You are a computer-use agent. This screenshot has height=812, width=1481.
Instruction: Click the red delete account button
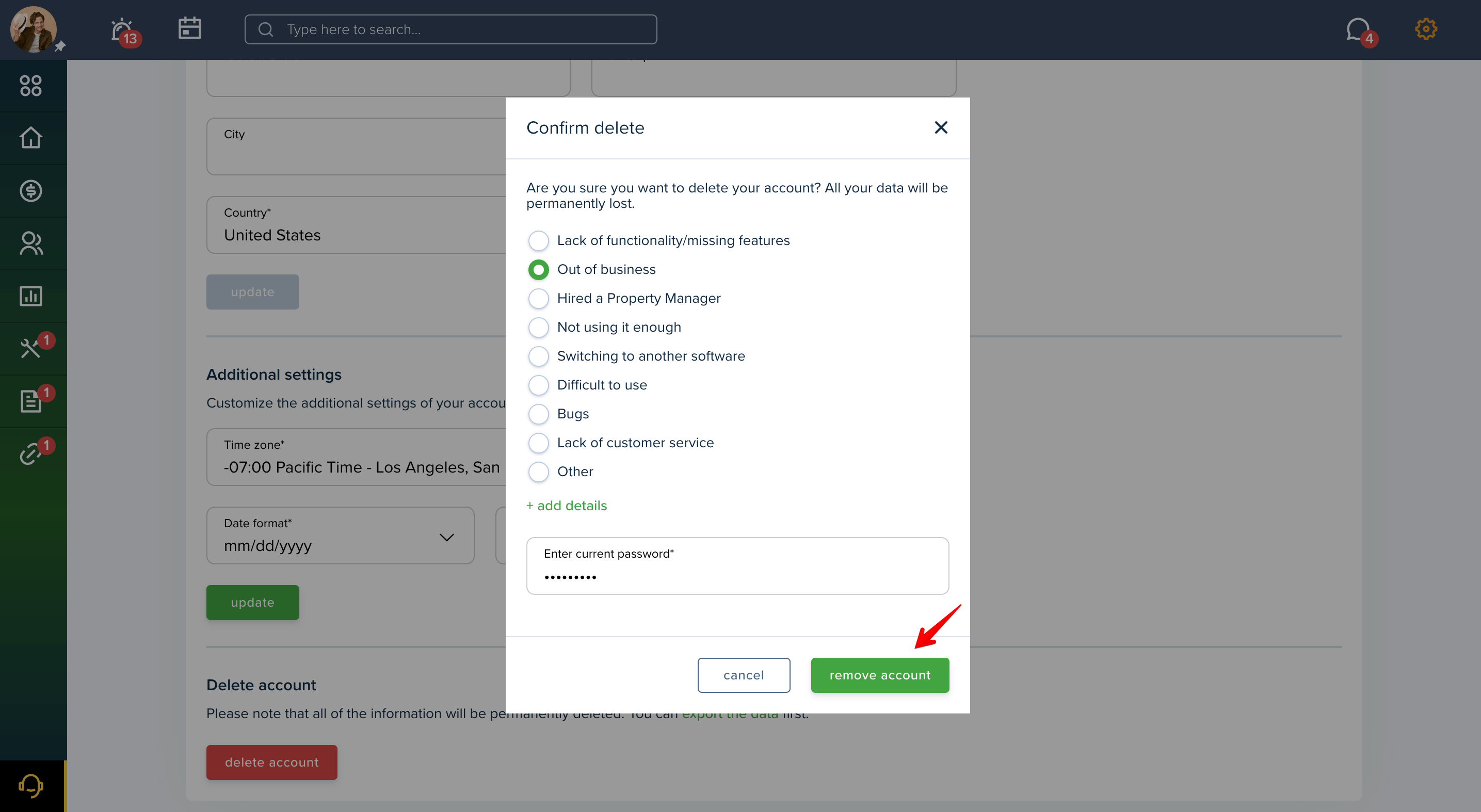pos(271,762)
